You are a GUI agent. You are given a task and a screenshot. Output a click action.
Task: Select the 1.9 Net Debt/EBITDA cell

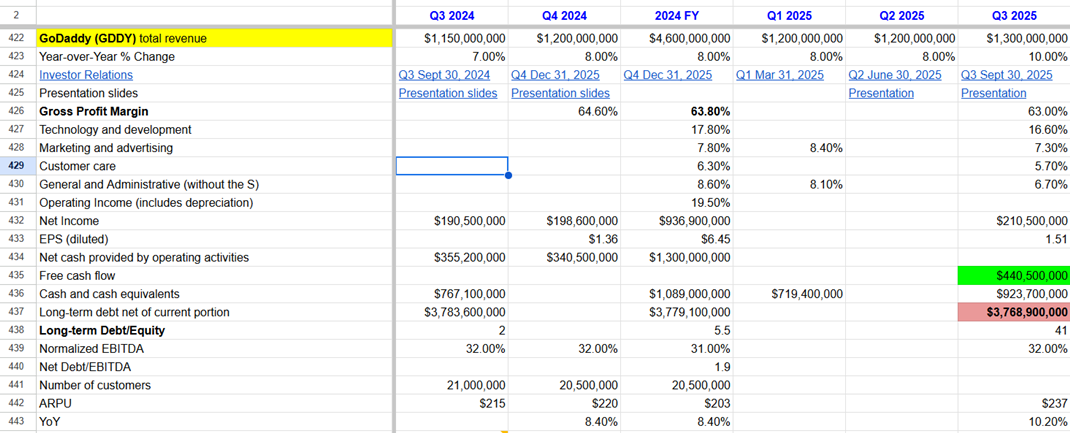click(677, 367)
